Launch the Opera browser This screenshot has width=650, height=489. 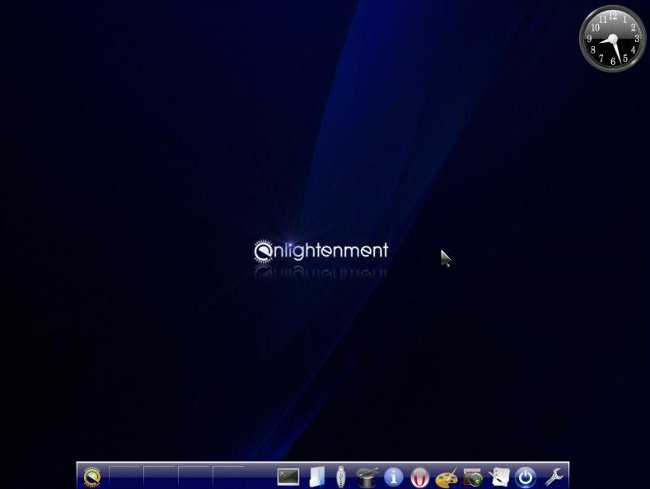coord(420,477)
